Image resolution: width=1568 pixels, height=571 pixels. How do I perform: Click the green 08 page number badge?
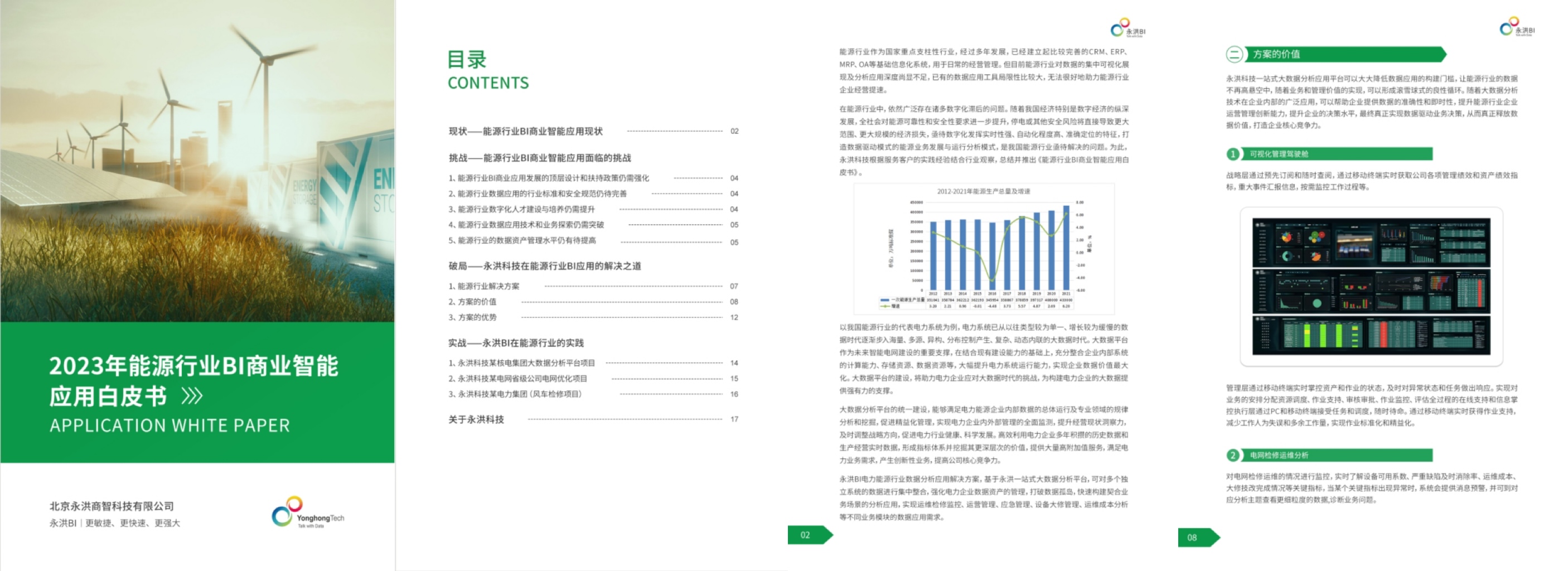point(1198,538)
